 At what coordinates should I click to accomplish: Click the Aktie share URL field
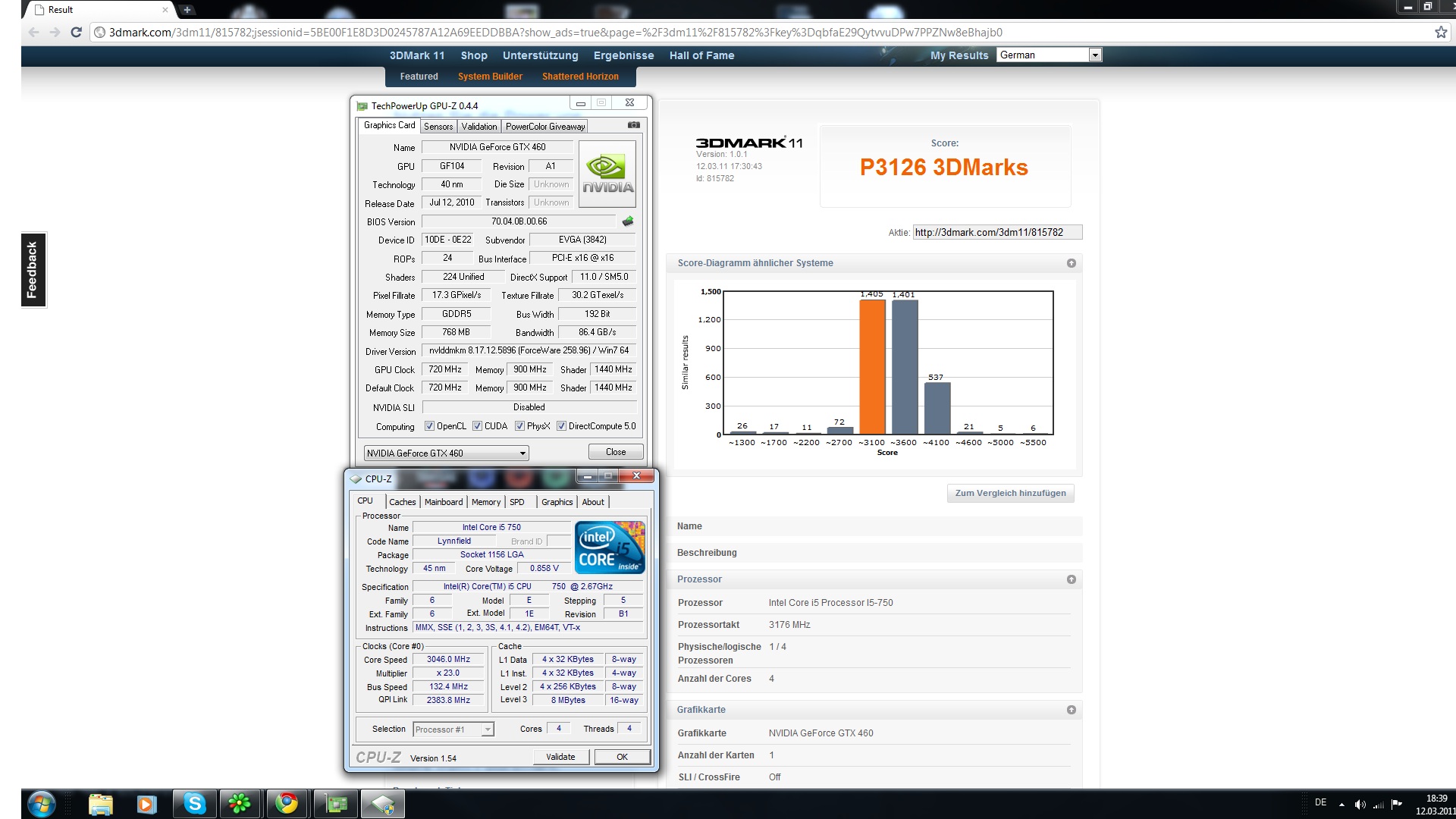tap(997, 233)
